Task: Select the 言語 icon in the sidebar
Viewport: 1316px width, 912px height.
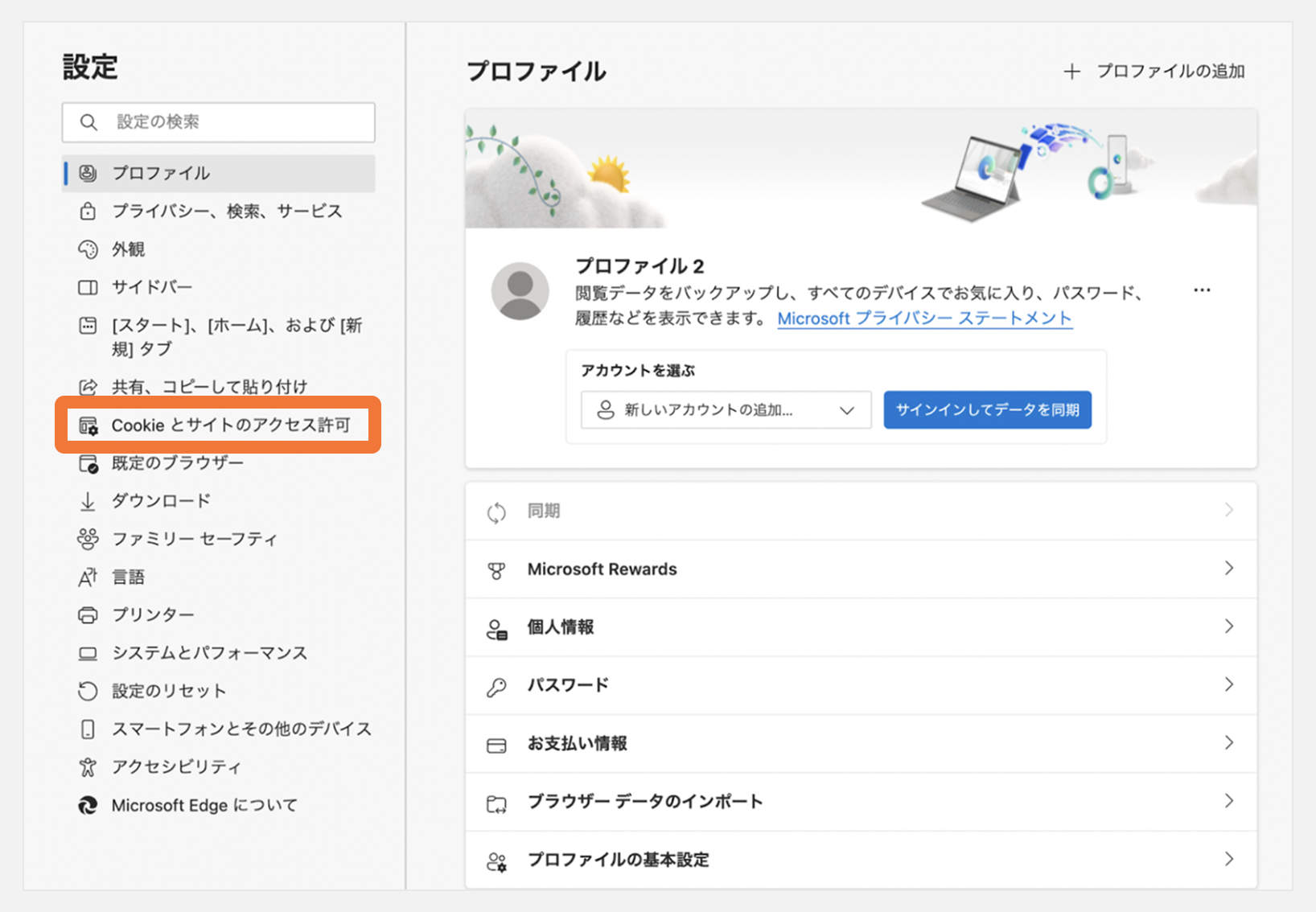Action: point(88,577)
